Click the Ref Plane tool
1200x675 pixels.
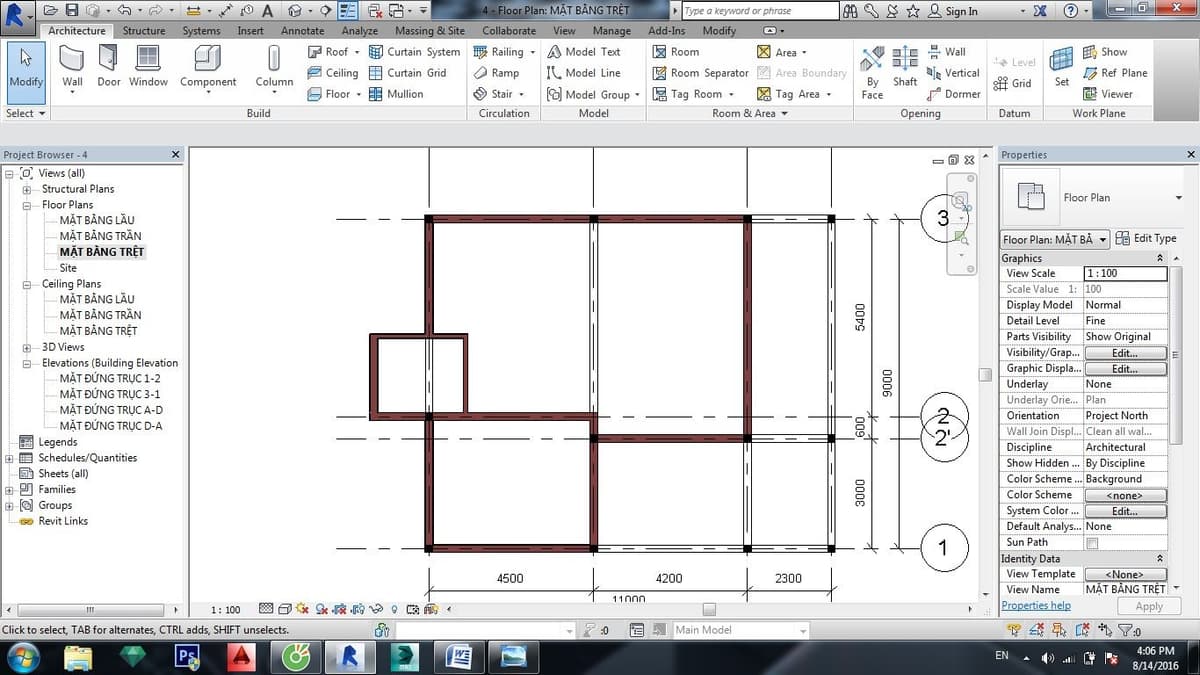pyautogui.click(x=1114, y=73)
